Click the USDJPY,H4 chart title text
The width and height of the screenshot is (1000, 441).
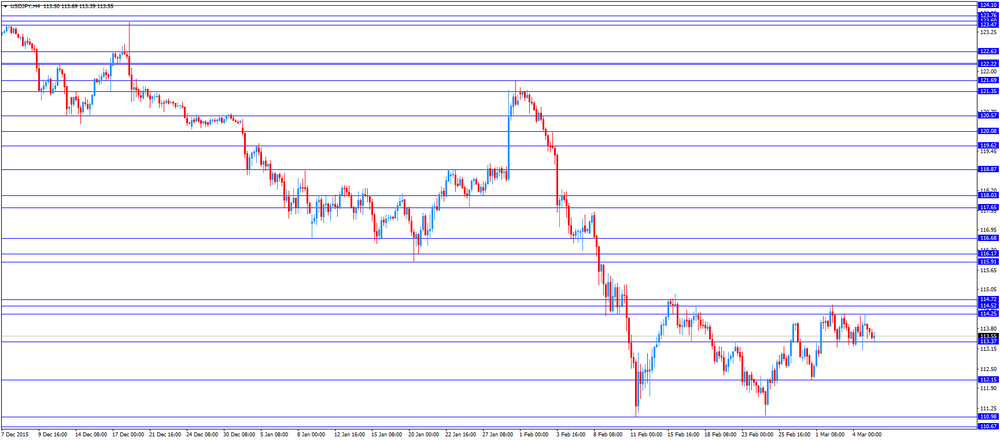click(26, 6)
